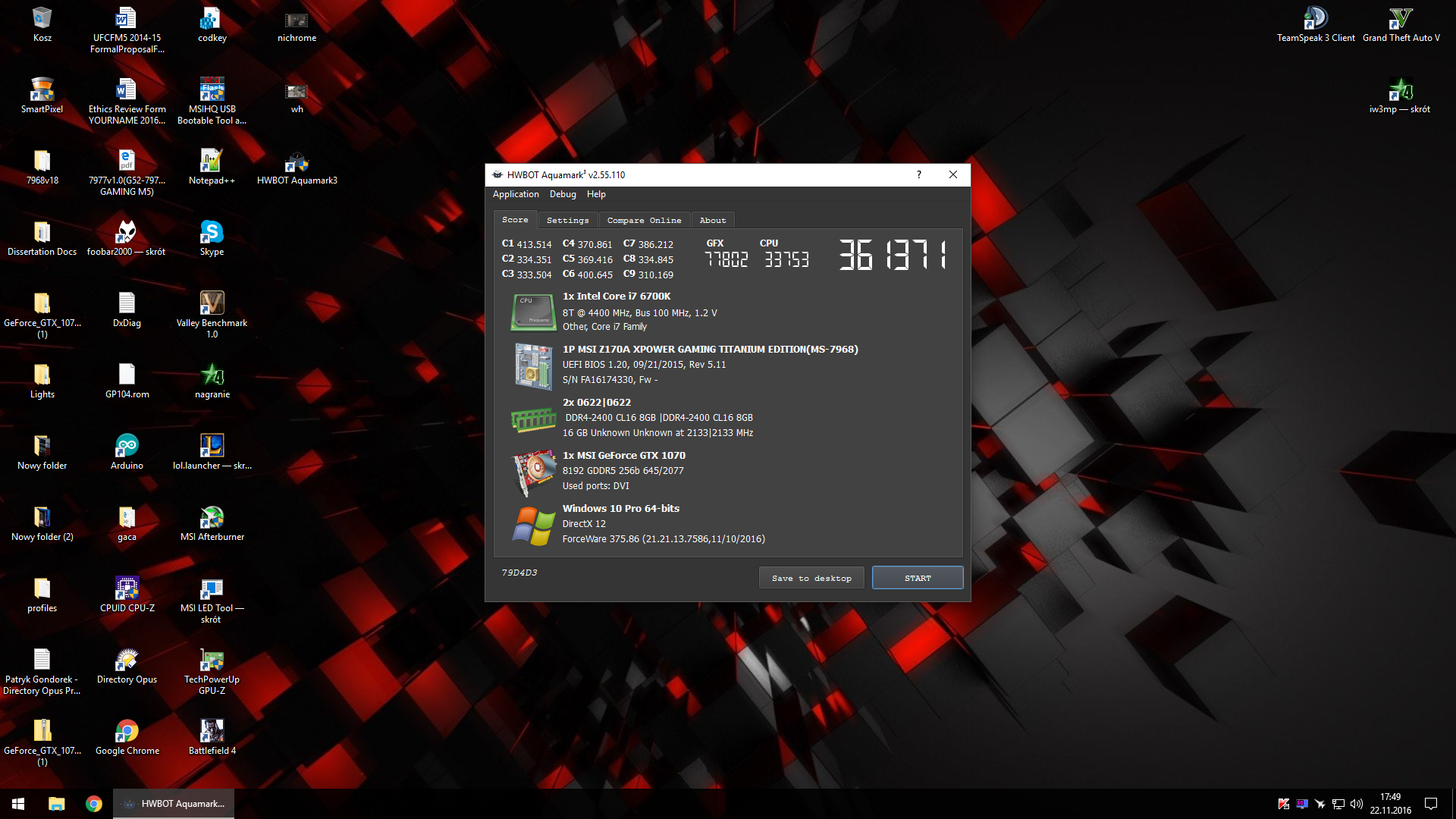Image resolution: width=1456 pixels, height=819 pixels.
Task: Select the iw3mp shortcut icon
Action: tap(1401, 96)
